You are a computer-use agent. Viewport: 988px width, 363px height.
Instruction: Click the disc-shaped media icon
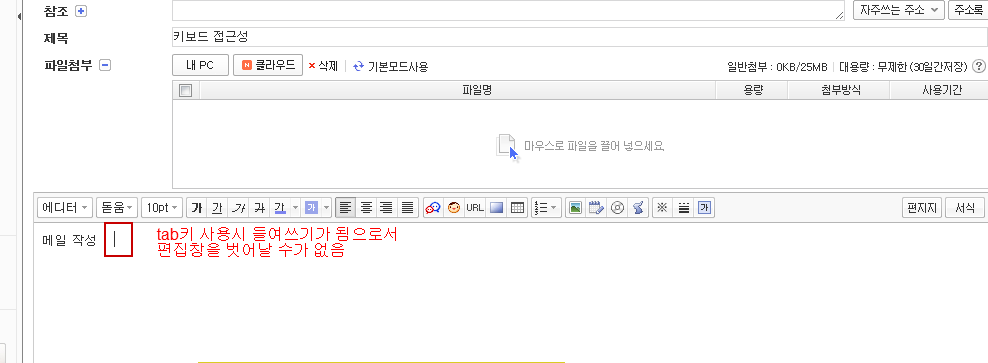coord(618,207)
